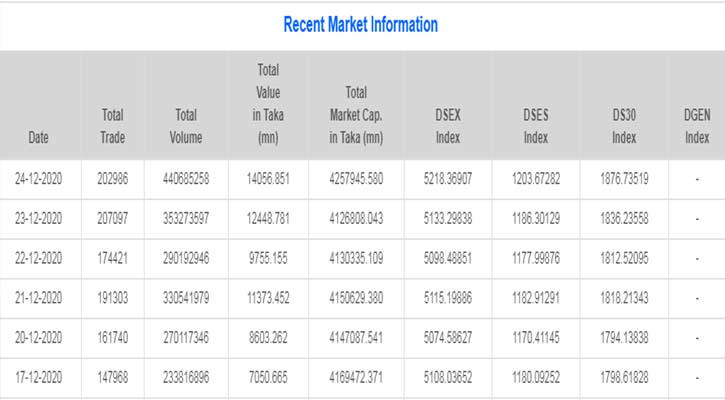Click market cap value 4130335.109

point(356,258)
